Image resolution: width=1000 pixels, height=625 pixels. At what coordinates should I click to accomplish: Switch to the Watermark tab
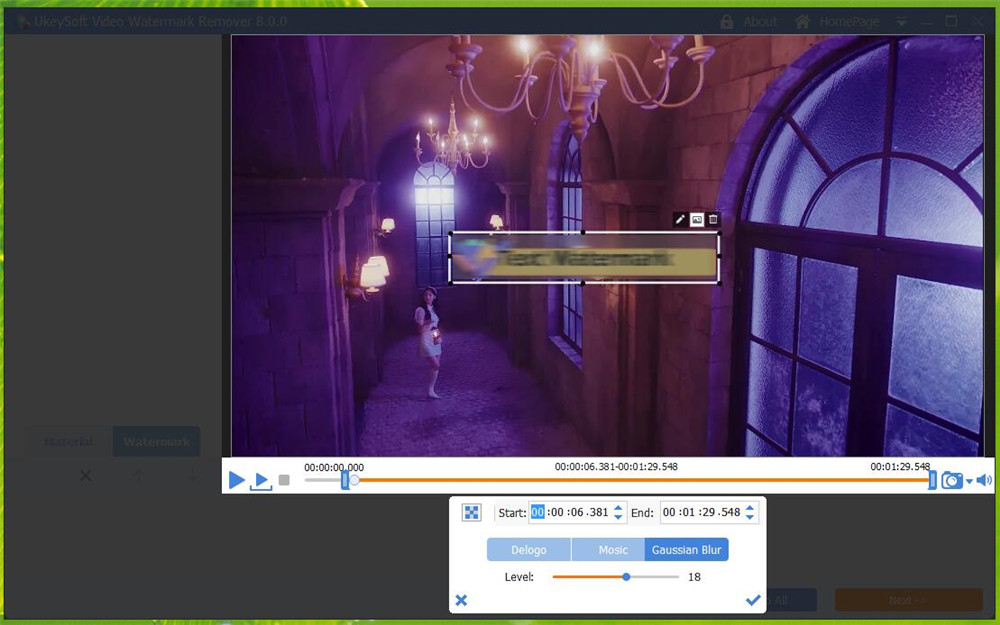point(156,441)
